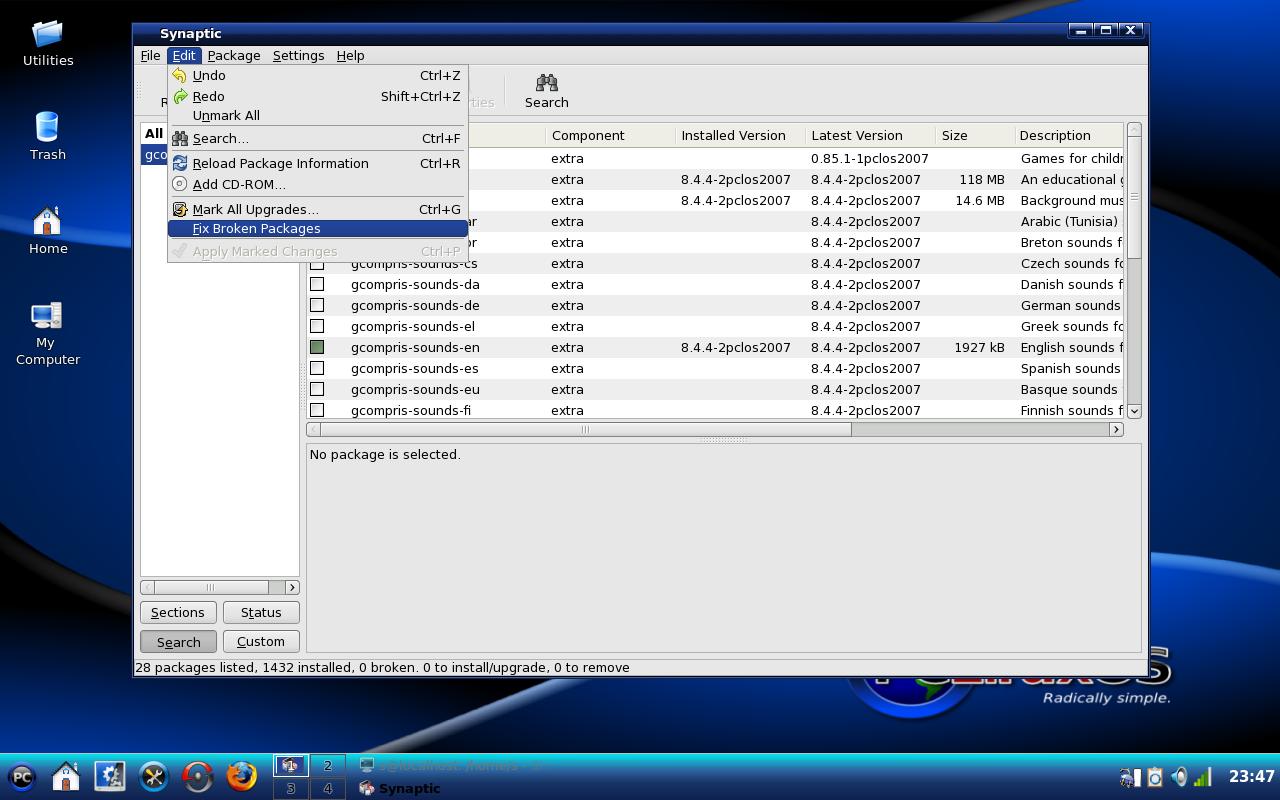The width and height of the screenshot is (1280, 800).
Task: Click the All entry in left filter list
Action: (x=154, y=133)
